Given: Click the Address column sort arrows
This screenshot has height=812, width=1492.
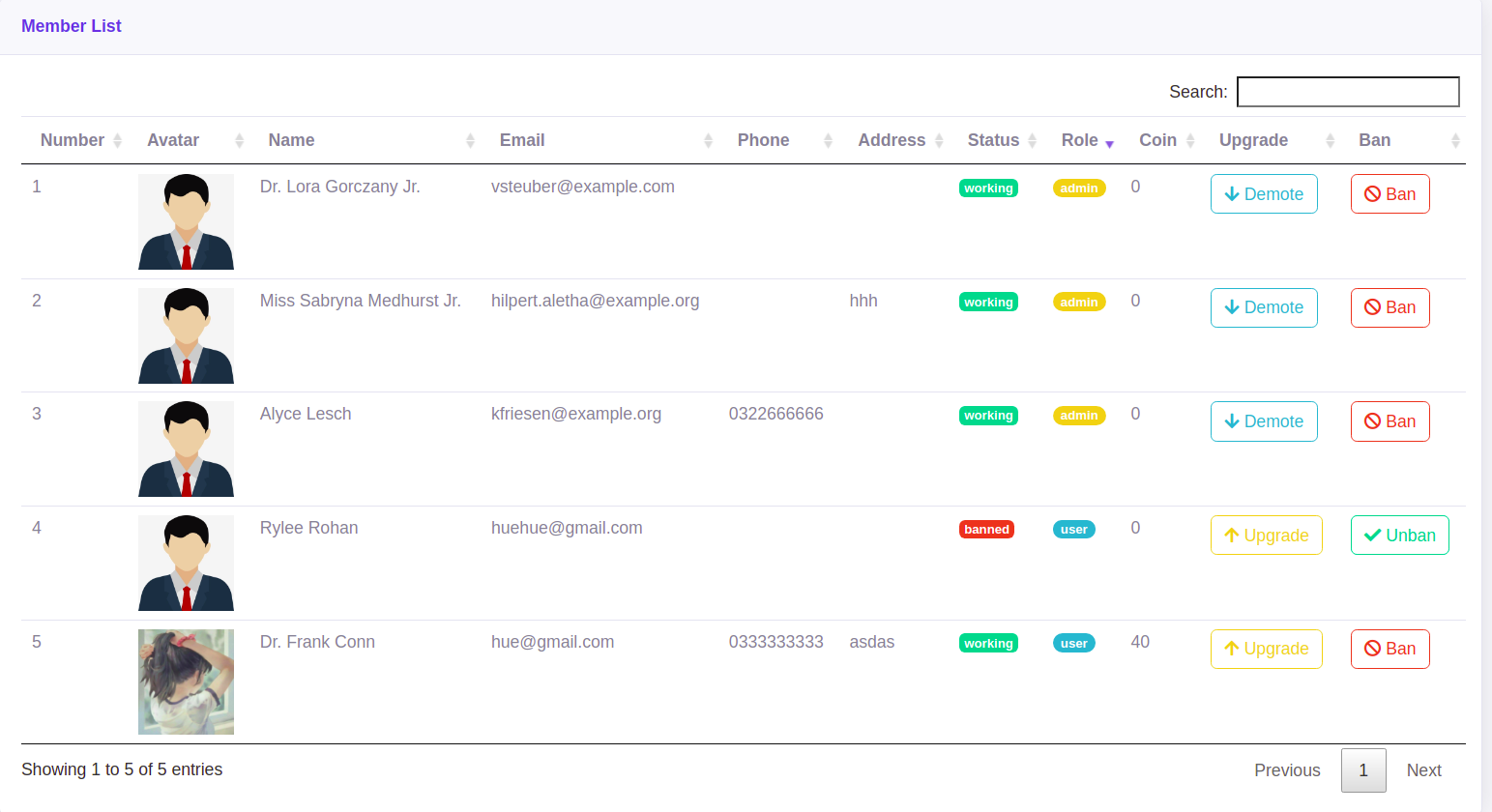Looking at the screenshot, I should coord(939,141).
